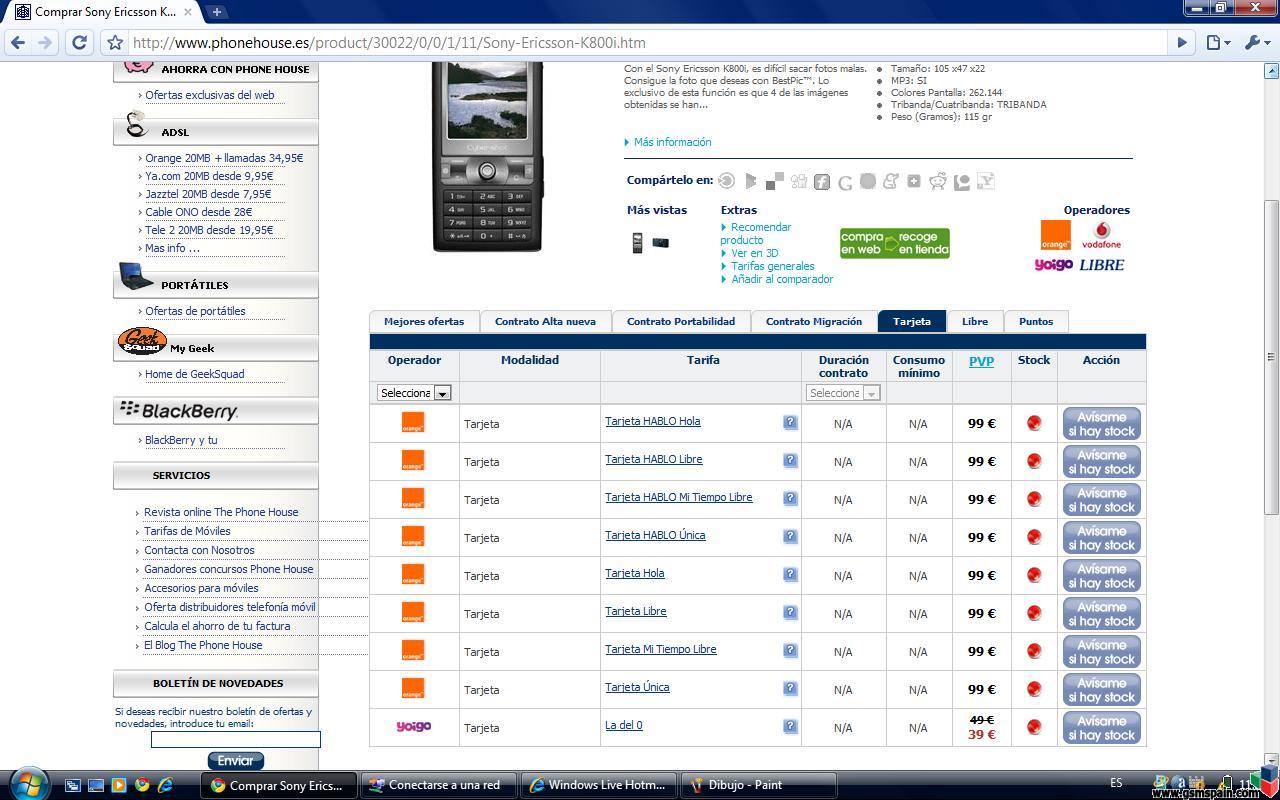Share on Delicious via the checkered squares icon
The height and width of the screenshot is (800, 1280).
coord(775,181)
